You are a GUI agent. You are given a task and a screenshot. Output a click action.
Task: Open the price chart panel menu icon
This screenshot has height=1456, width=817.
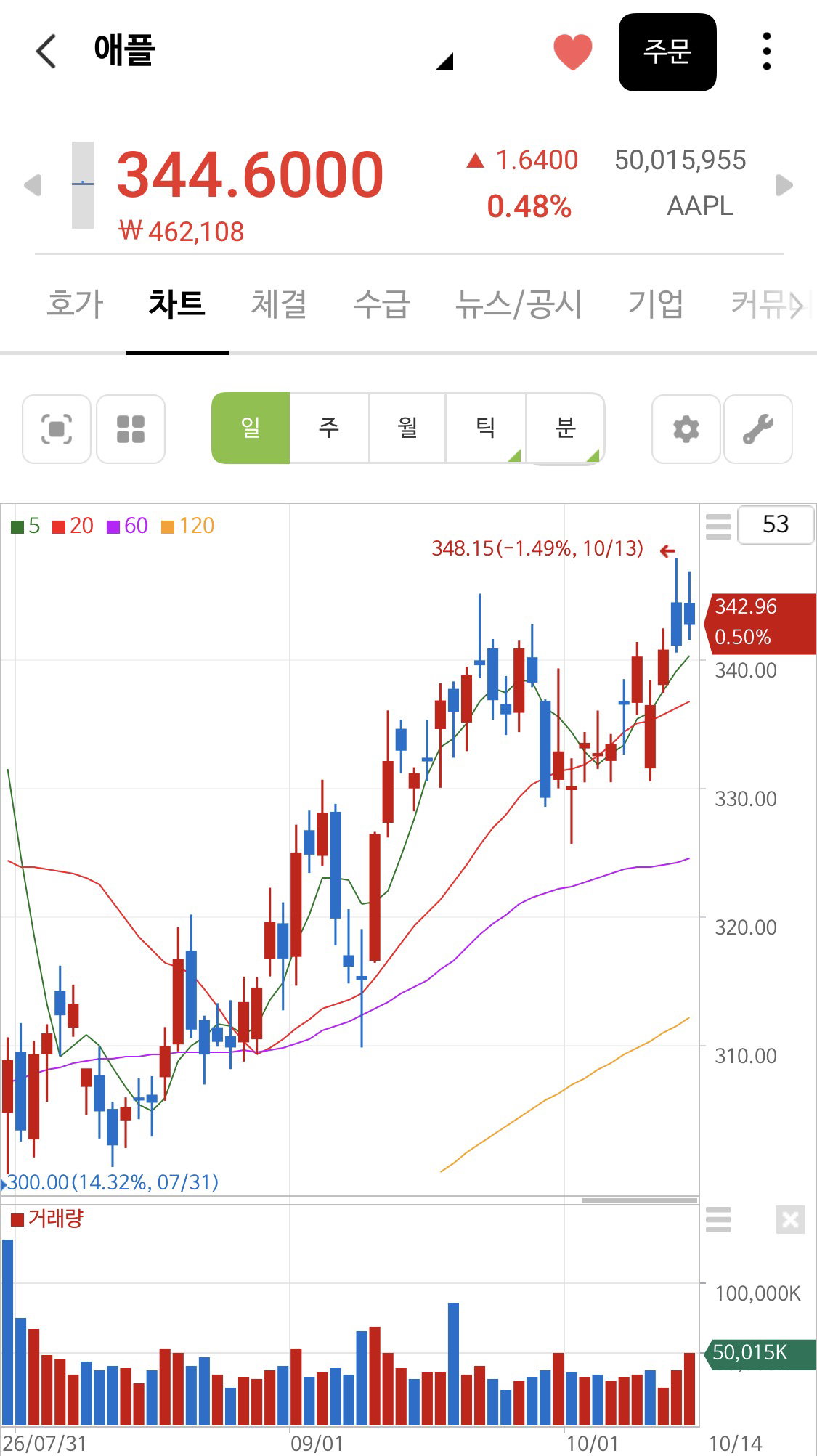[718, 526]
